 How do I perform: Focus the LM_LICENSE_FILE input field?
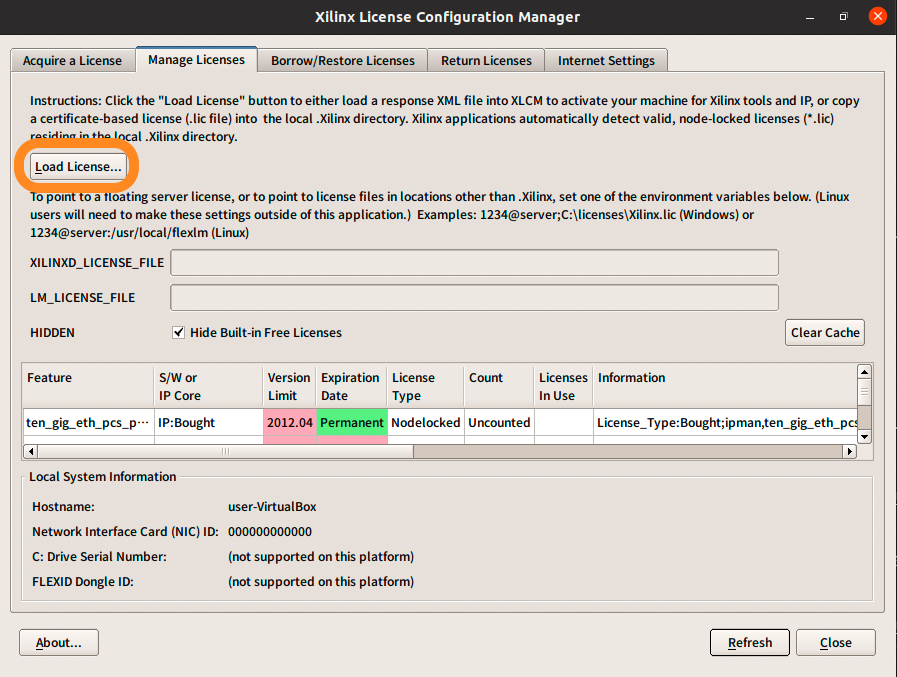[474, 298]
